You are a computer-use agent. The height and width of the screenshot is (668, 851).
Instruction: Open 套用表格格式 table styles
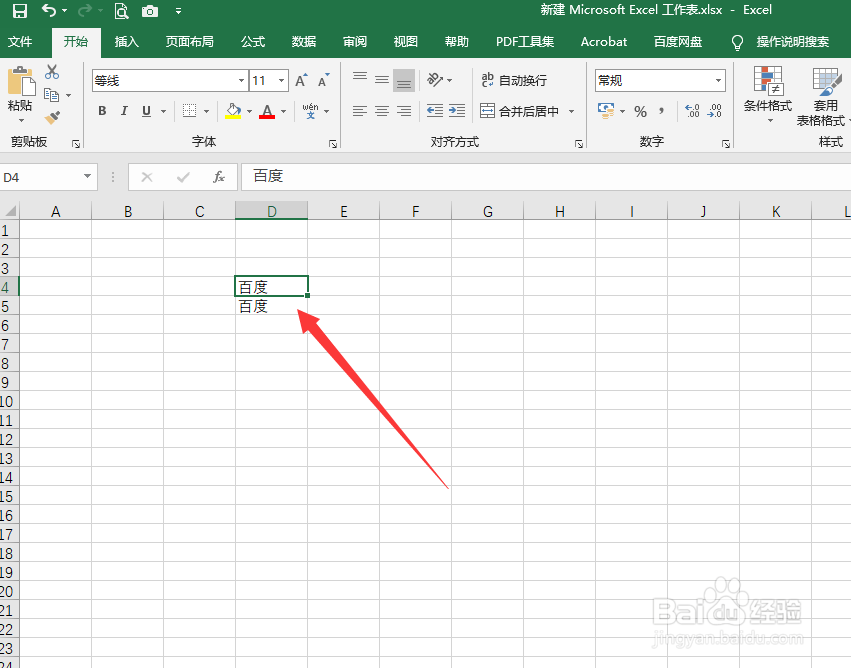click(823, 97)
